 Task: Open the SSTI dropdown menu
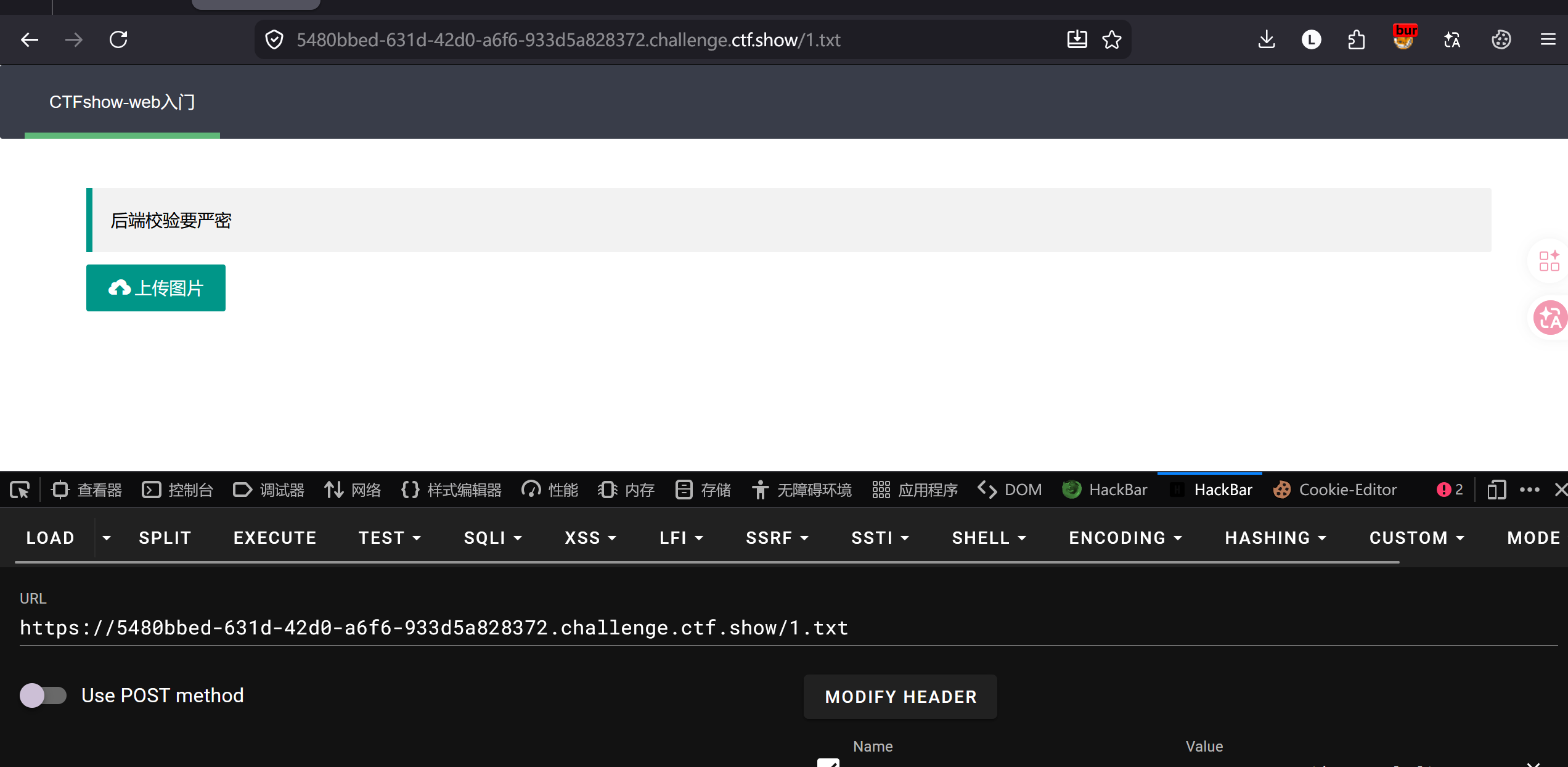pyautogui.click(x=880, y=538)
